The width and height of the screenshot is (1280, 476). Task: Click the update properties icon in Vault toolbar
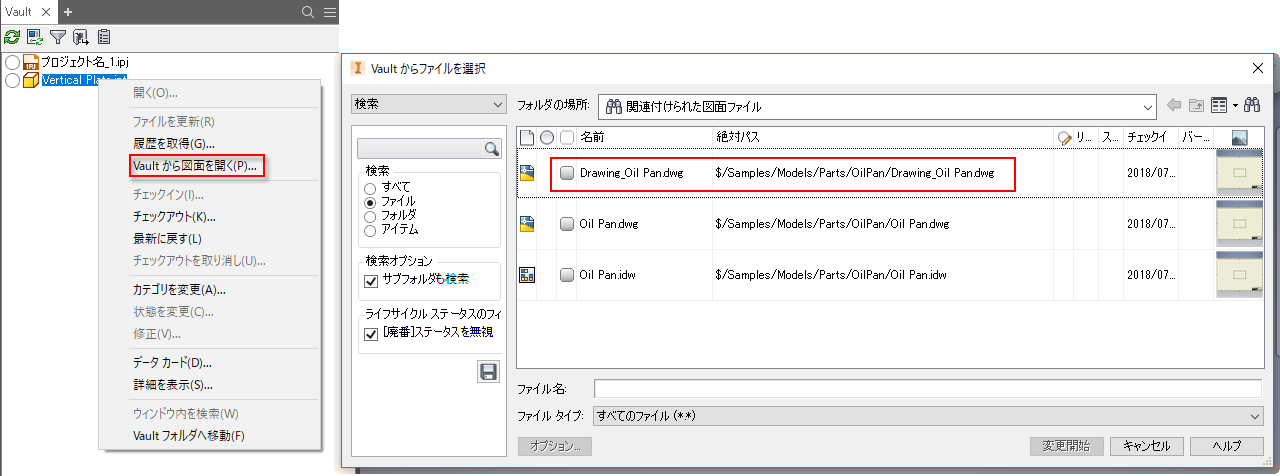pos(35,37)
